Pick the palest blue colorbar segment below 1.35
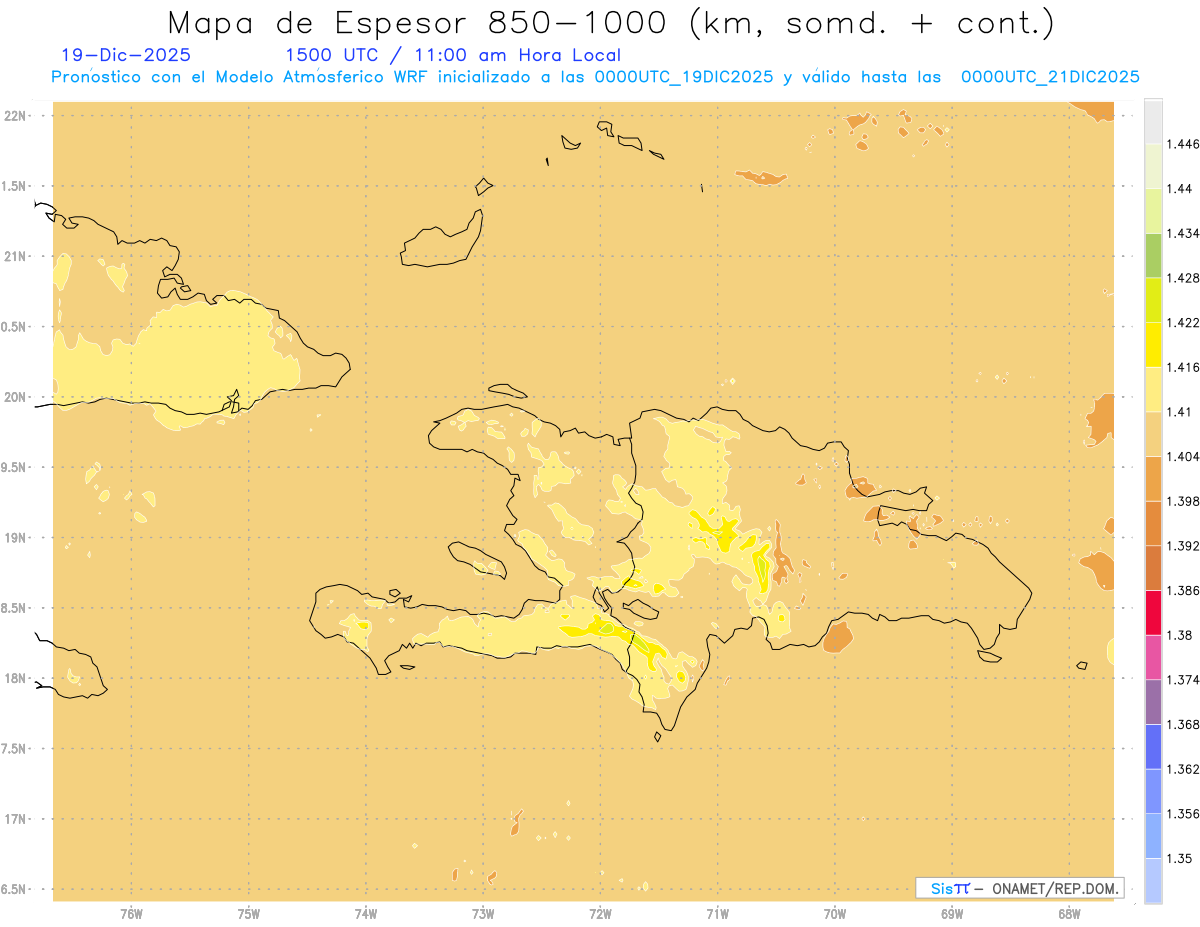The width and height of the screenshot is (1200, 927). pos(1153,880)
